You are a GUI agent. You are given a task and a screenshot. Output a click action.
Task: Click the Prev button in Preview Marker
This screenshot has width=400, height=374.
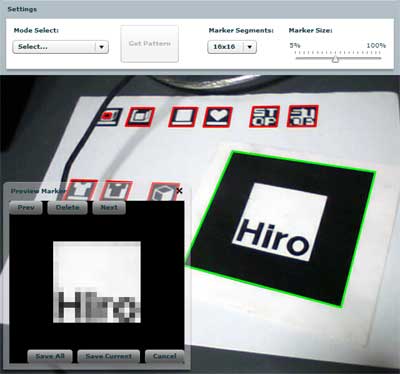tap(26, 207)
